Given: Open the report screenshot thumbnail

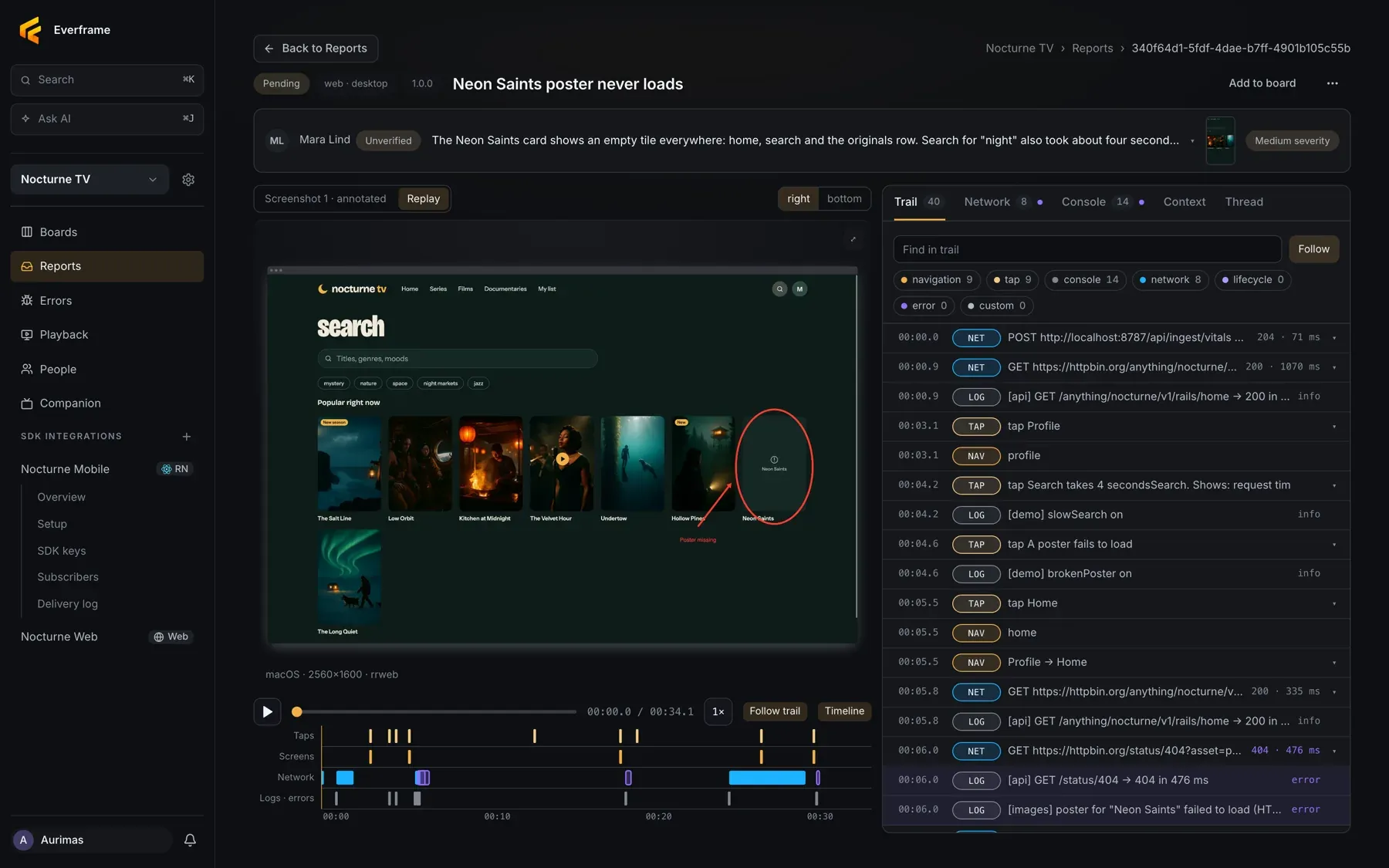Looking at the screenshot, I should (1220, 140).
